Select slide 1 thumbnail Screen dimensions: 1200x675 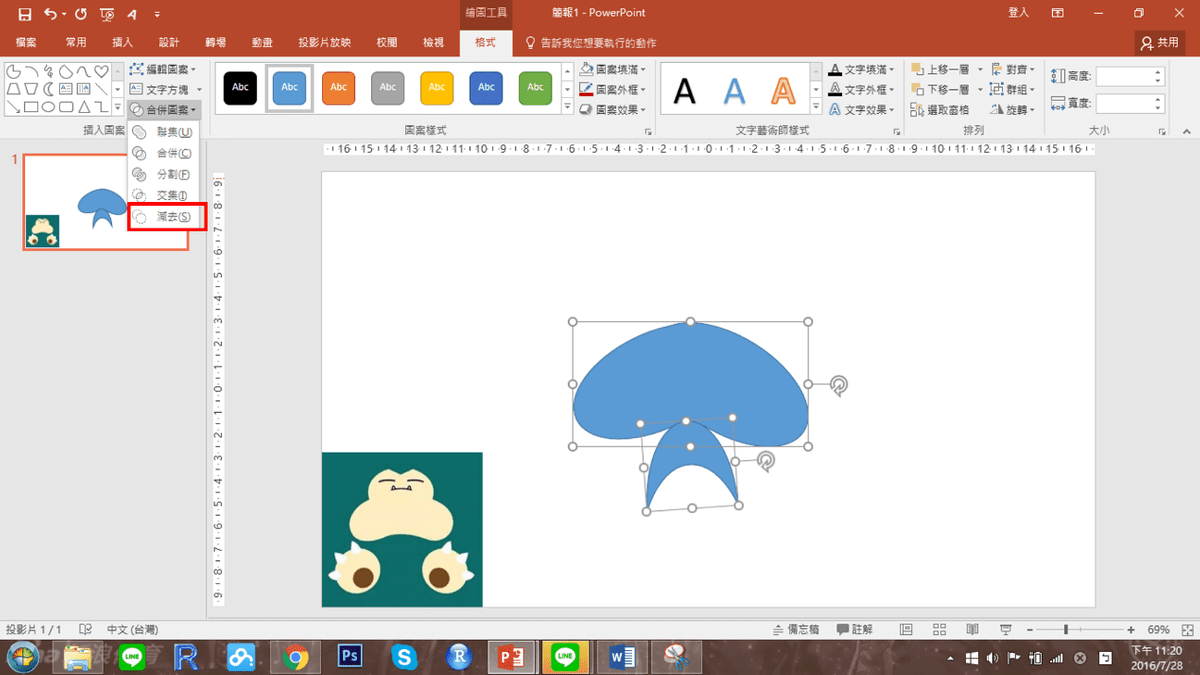[x=106, y=202]
